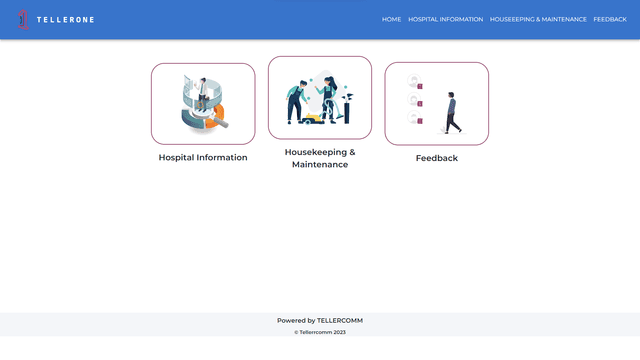Click the Housekeeping & Maintenance label below the card
The height and width of the screenshot is (360, 640).
320,158
